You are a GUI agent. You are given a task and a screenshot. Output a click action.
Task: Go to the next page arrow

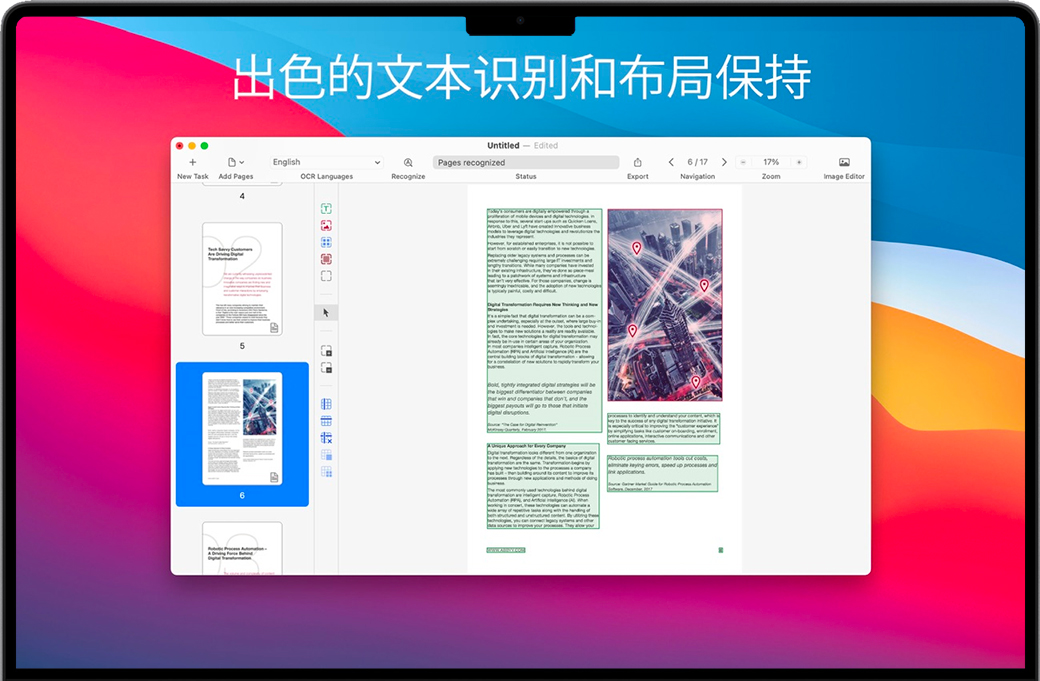coord(724,162)
